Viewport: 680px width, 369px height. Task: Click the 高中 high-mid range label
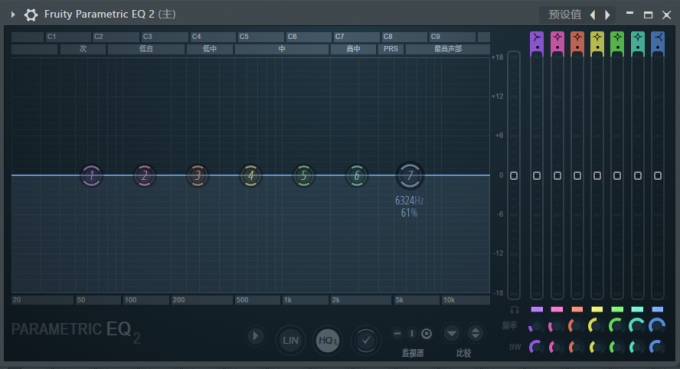point(353,49)
